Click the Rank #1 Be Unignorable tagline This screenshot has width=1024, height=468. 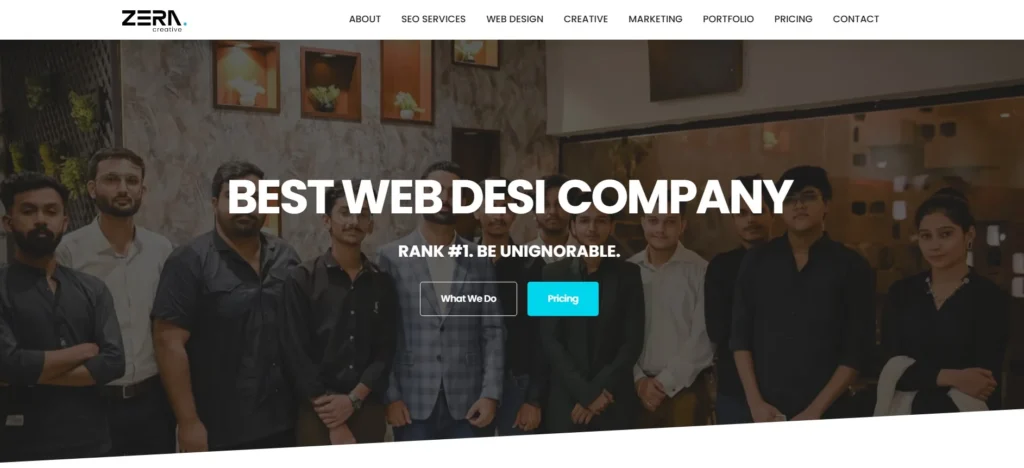(x=509, y=251)
